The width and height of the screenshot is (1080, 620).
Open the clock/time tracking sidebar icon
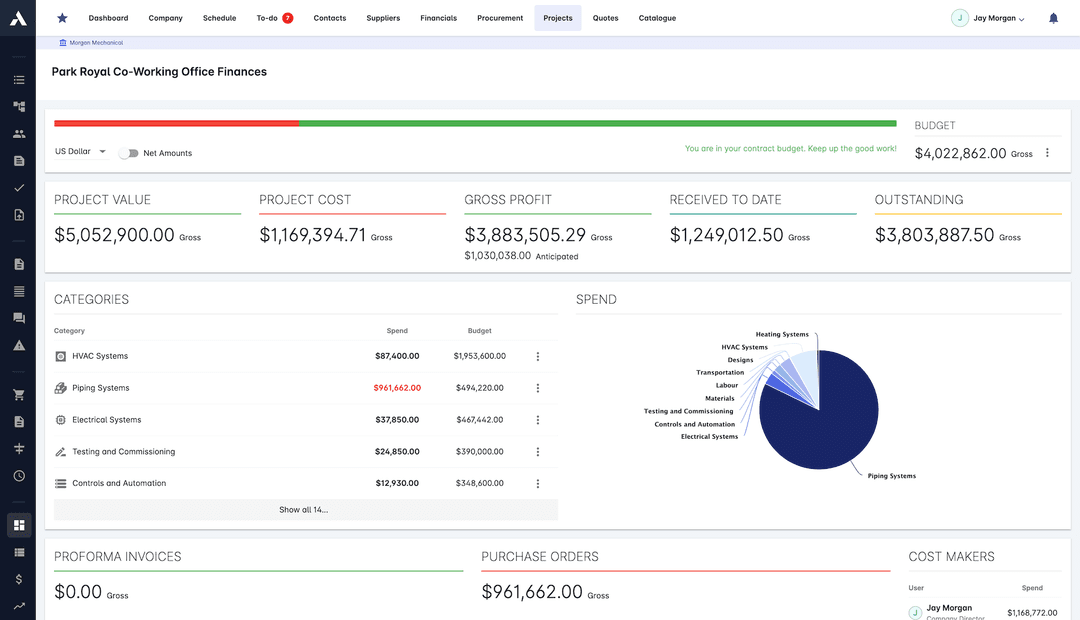(x=18, y=476)
